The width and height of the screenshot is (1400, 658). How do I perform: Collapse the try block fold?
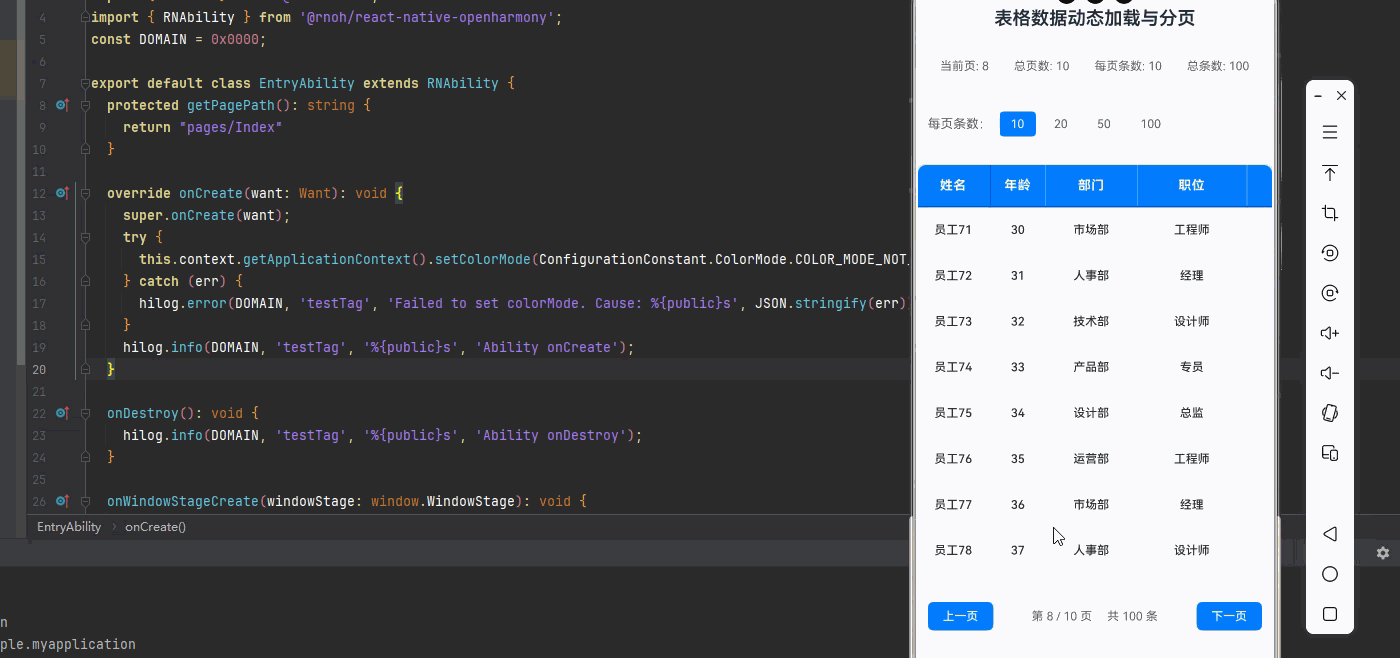pos(85,237)
